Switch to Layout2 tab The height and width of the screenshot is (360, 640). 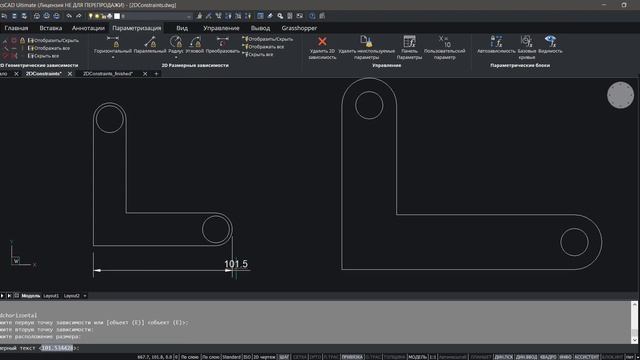click(72, 296)
